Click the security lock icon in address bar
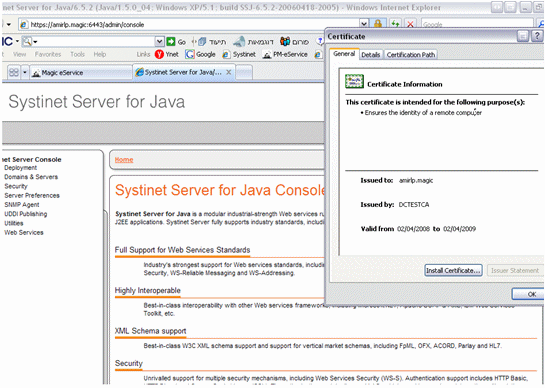 click(377, 24)
